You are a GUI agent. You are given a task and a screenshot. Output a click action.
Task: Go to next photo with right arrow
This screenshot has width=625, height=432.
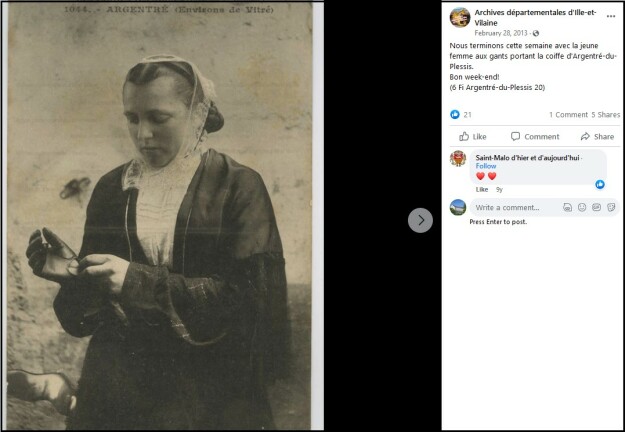pyautogui.click(x=420, y=220)
